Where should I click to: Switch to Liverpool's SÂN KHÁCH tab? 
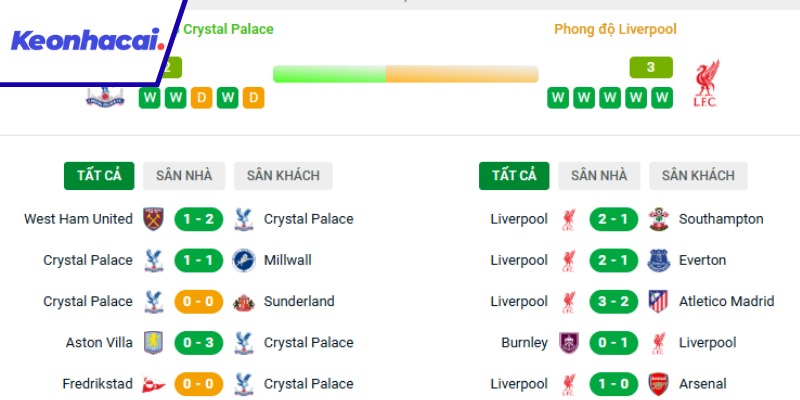click(x=698, y=175)
